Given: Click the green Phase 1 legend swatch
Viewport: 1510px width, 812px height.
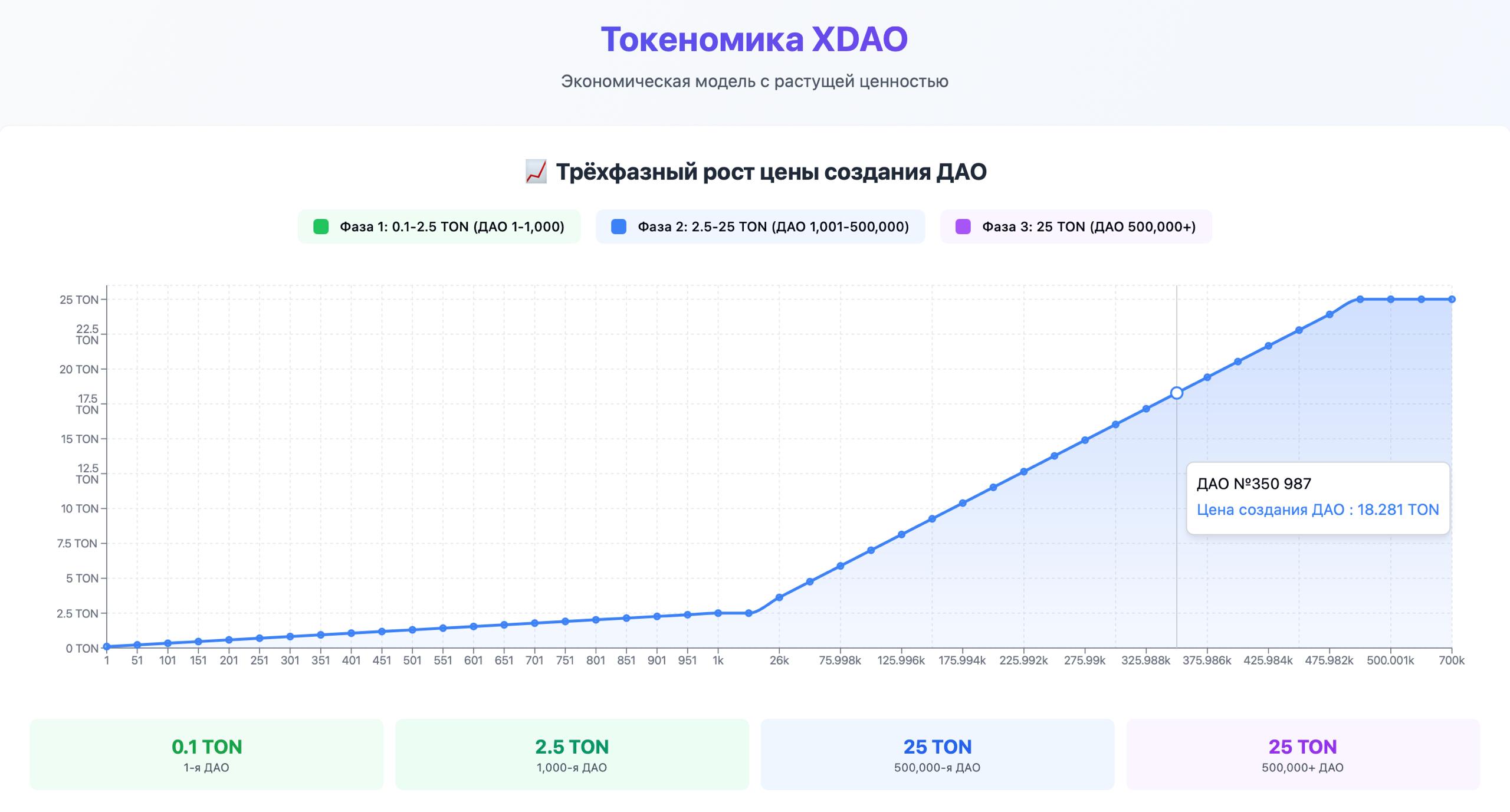Looking at the screenshot, I should point(321,226).
